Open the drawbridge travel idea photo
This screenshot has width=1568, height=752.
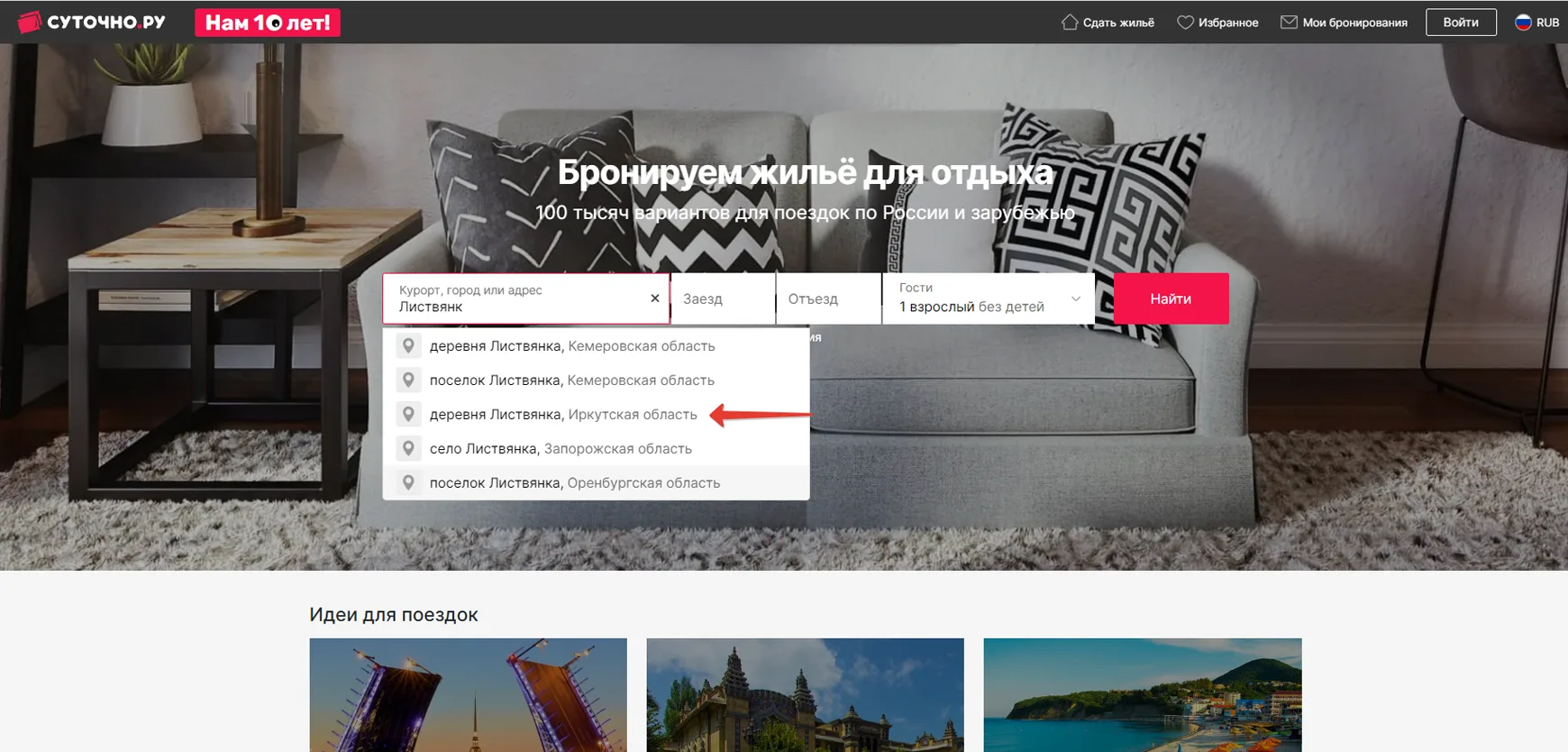468,695
